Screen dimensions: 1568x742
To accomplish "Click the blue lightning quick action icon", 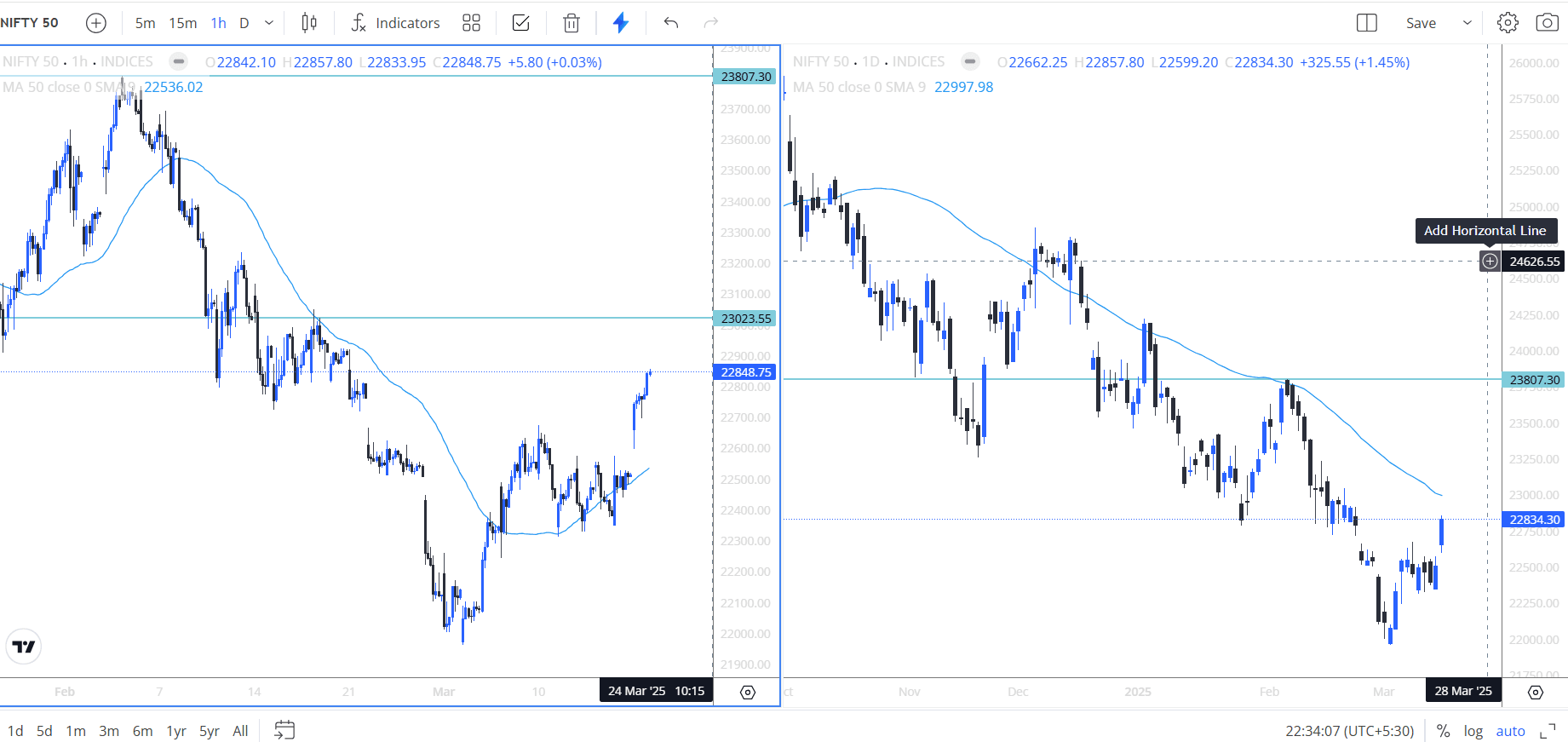I will (621, 23).
